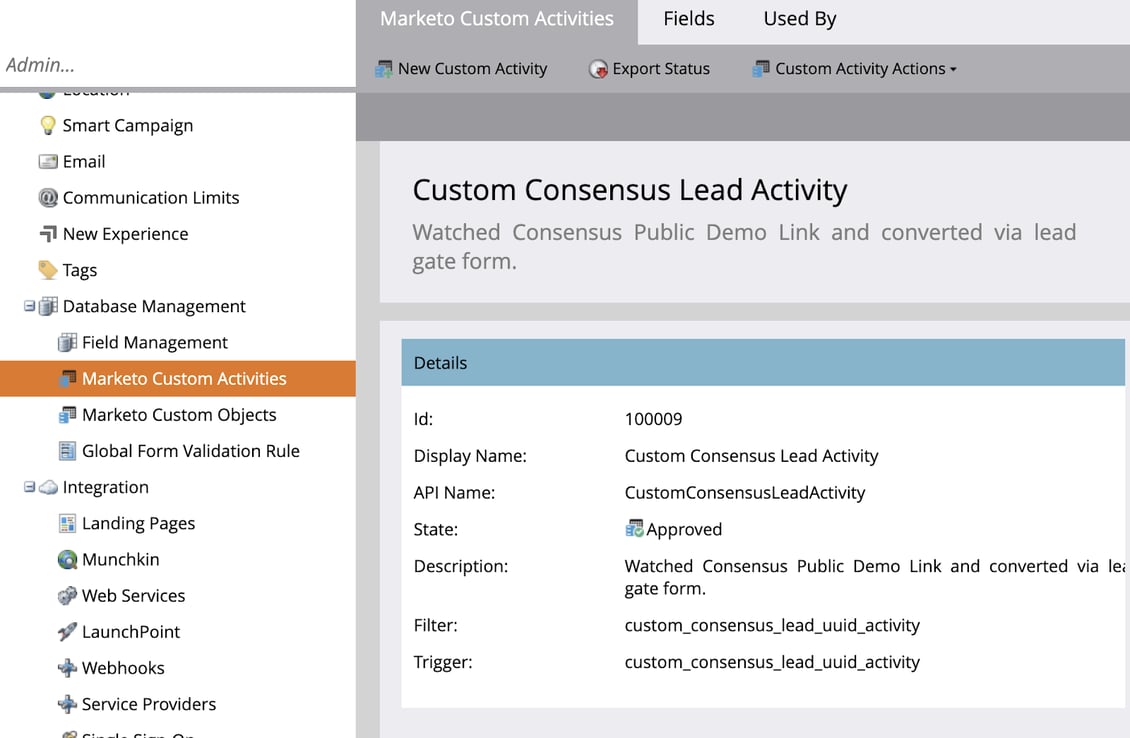
Task: Switch to the Used By tab
Action: click(x=798, y=18)
